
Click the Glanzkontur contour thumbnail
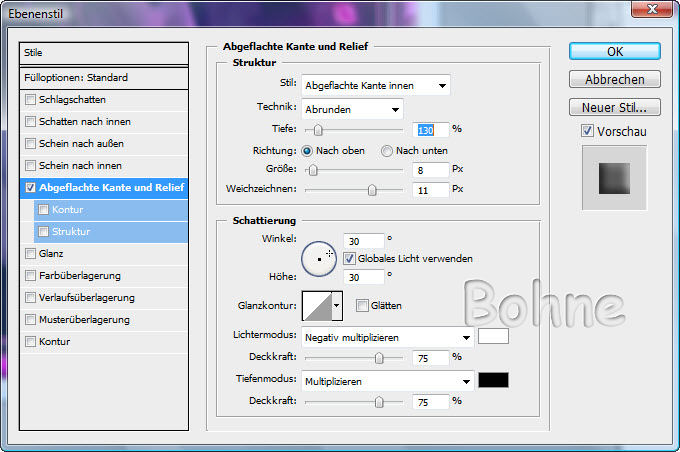(x=317, y=306)
